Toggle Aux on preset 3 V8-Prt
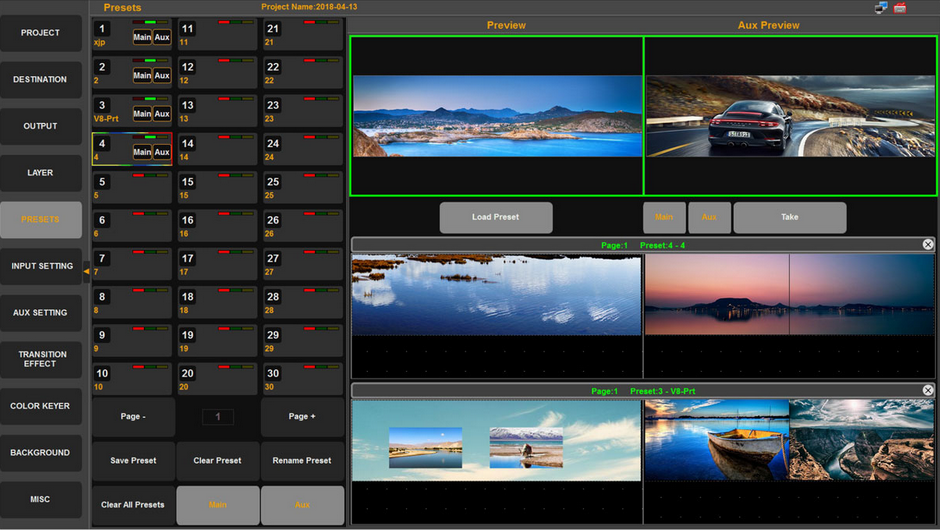This screenshot has height=530, width=940. tap(162, 114)
